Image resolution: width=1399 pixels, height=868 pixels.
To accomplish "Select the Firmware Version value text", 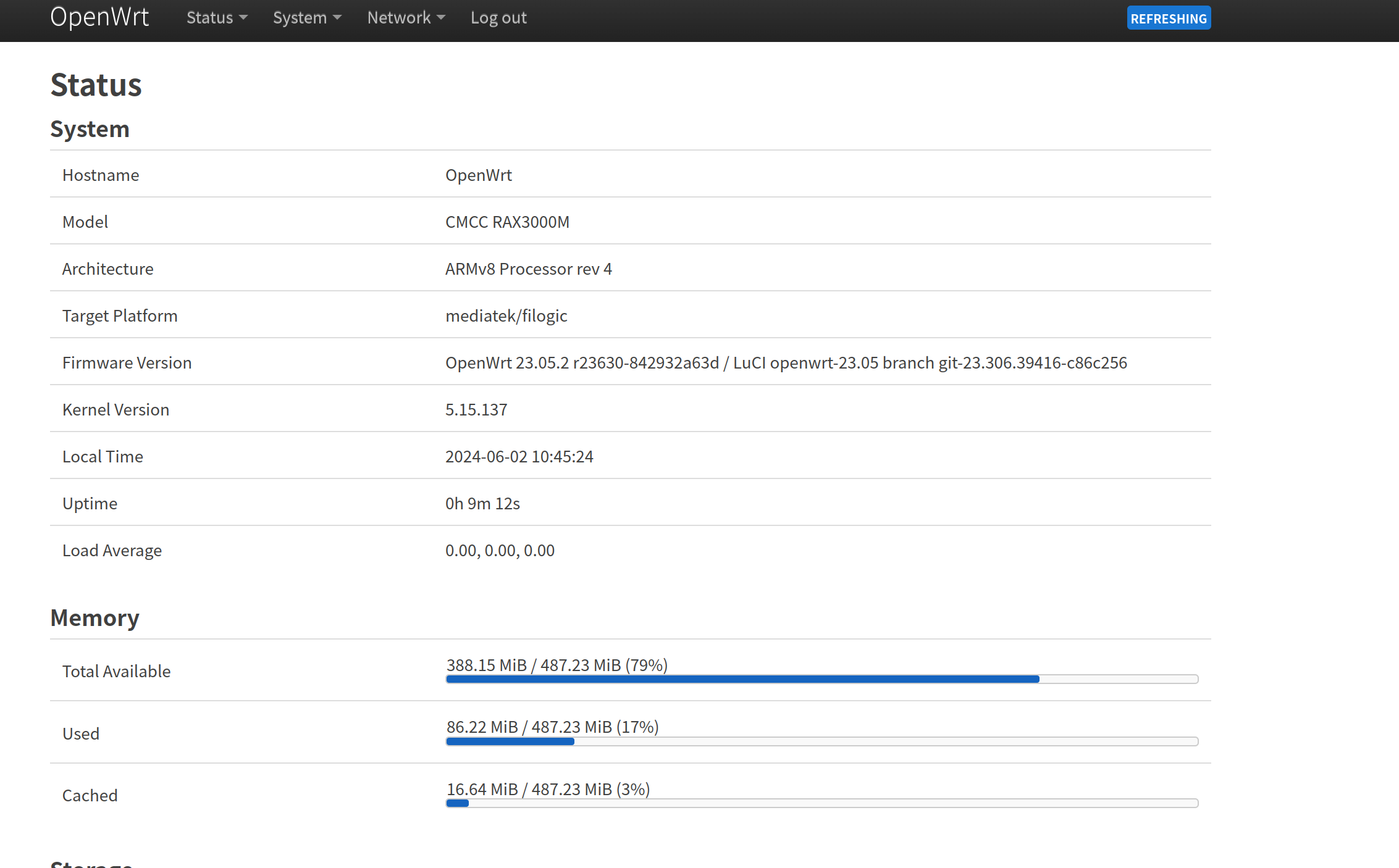I will (786, 363).
